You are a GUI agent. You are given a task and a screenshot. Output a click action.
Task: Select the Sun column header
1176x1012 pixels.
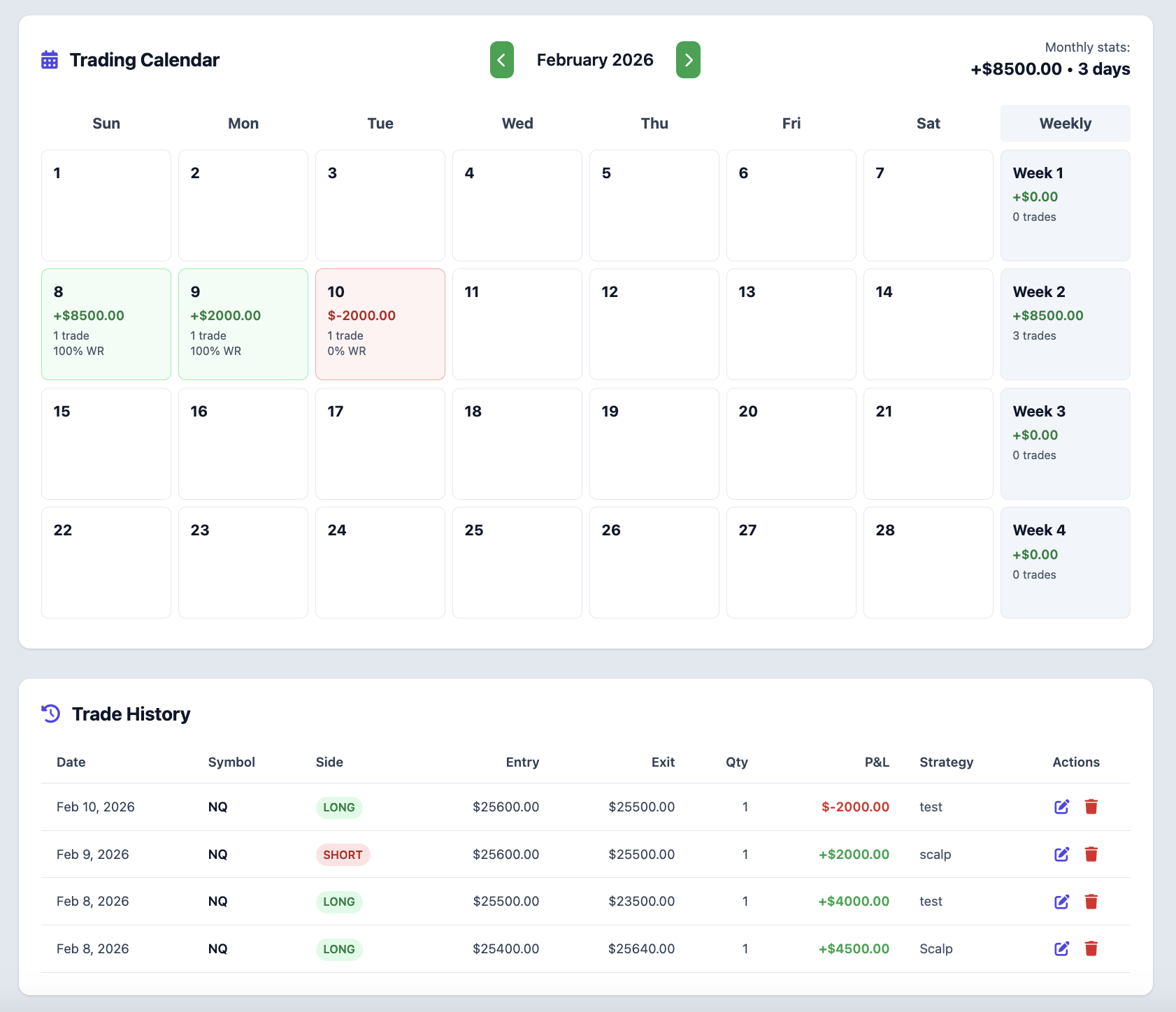click(x=106, y=123)
